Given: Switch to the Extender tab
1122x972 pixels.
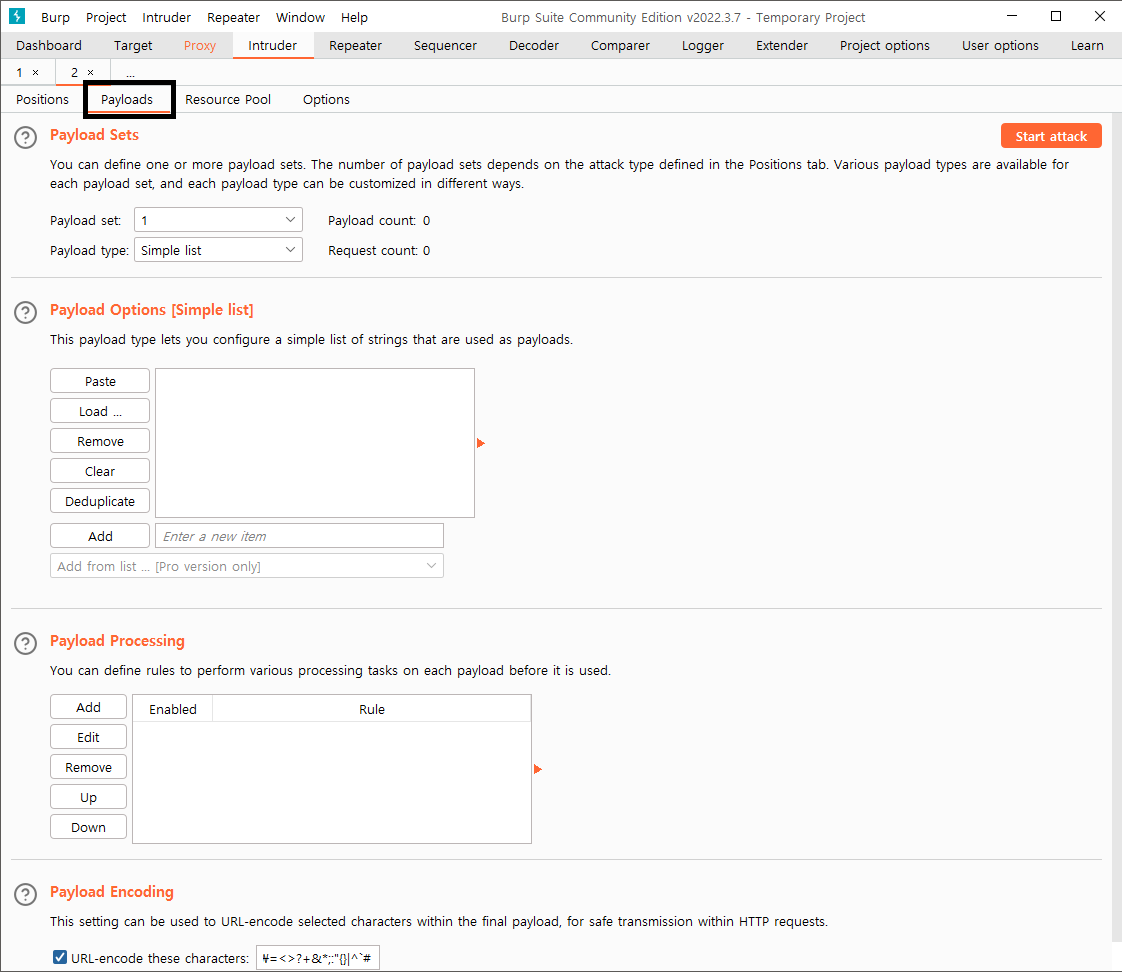Looking at the screenshot, I should pos(782,45).
